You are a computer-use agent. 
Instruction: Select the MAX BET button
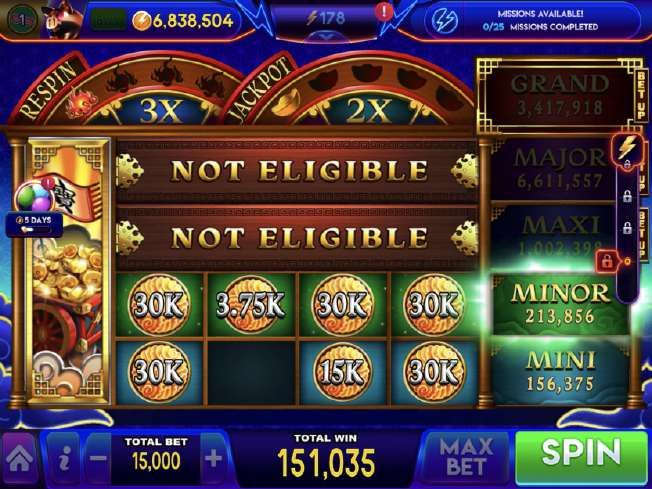click(467, 457)
